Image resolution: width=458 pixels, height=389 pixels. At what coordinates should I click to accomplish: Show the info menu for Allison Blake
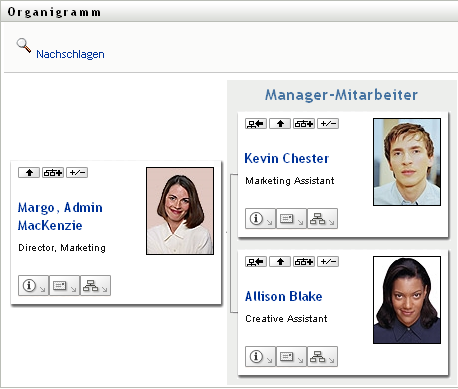coord(260,357)
